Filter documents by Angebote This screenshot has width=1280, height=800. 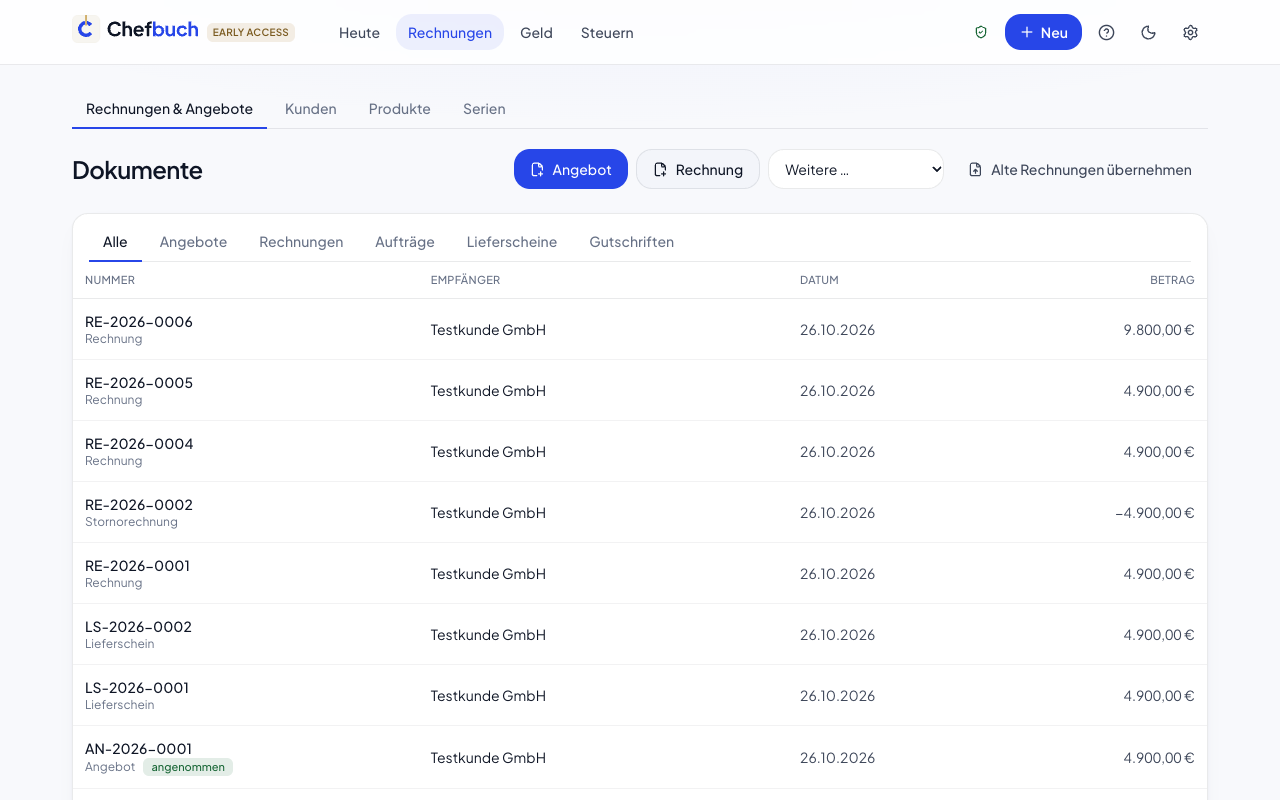pyautogui.click(x=193, y=242)
